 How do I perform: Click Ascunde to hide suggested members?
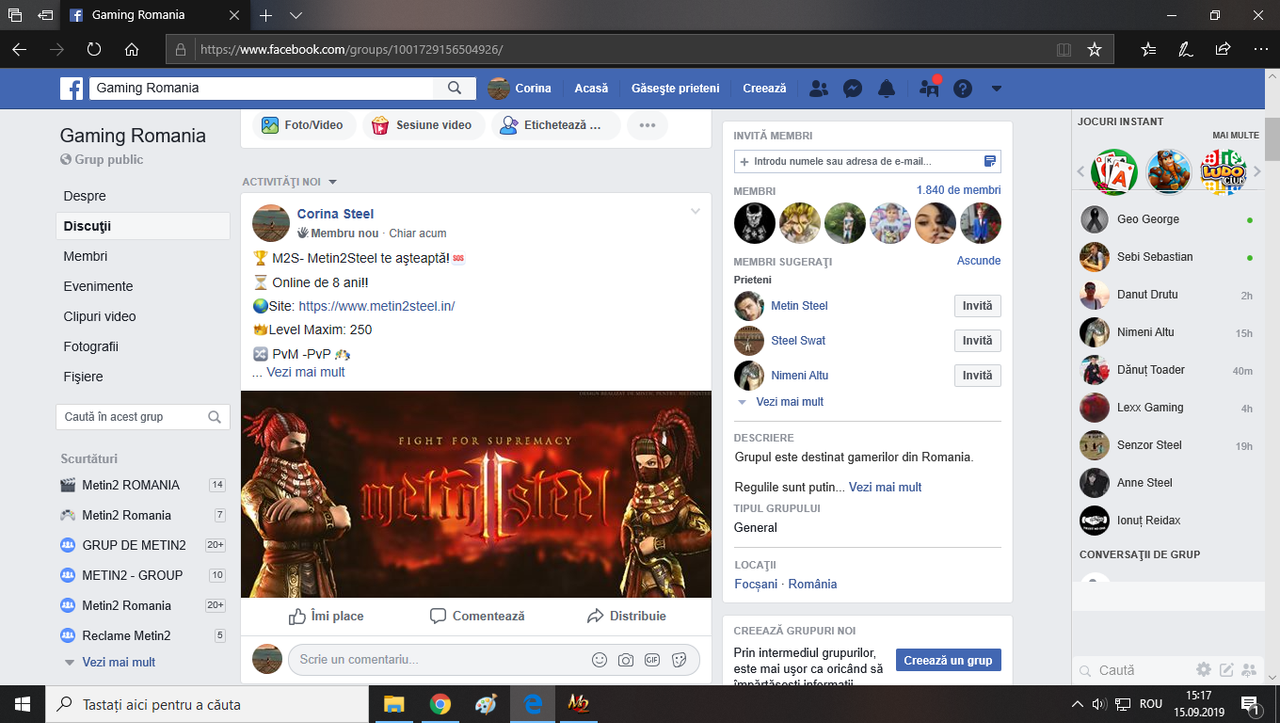pyautogui.click(x=979, y=261)
